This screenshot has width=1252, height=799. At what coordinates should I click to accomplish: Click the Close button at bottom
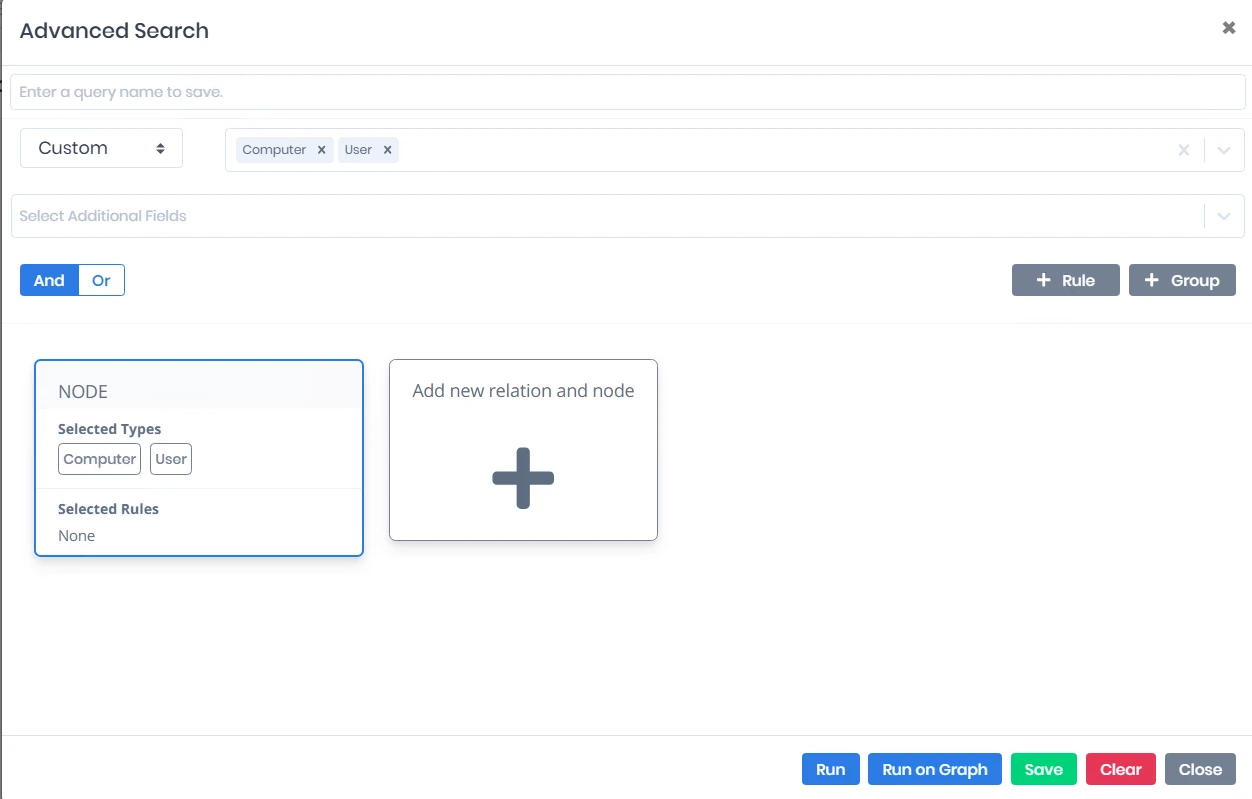point(1200,769)
